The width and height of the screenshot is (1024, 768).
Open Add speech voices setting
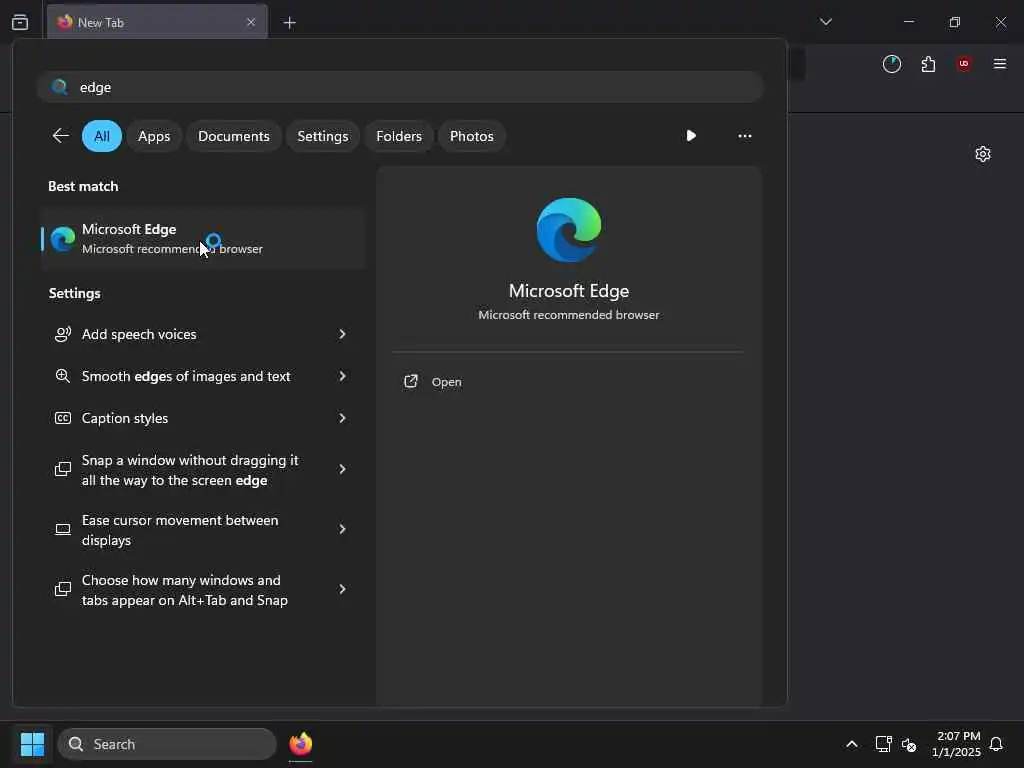[202, 334]
